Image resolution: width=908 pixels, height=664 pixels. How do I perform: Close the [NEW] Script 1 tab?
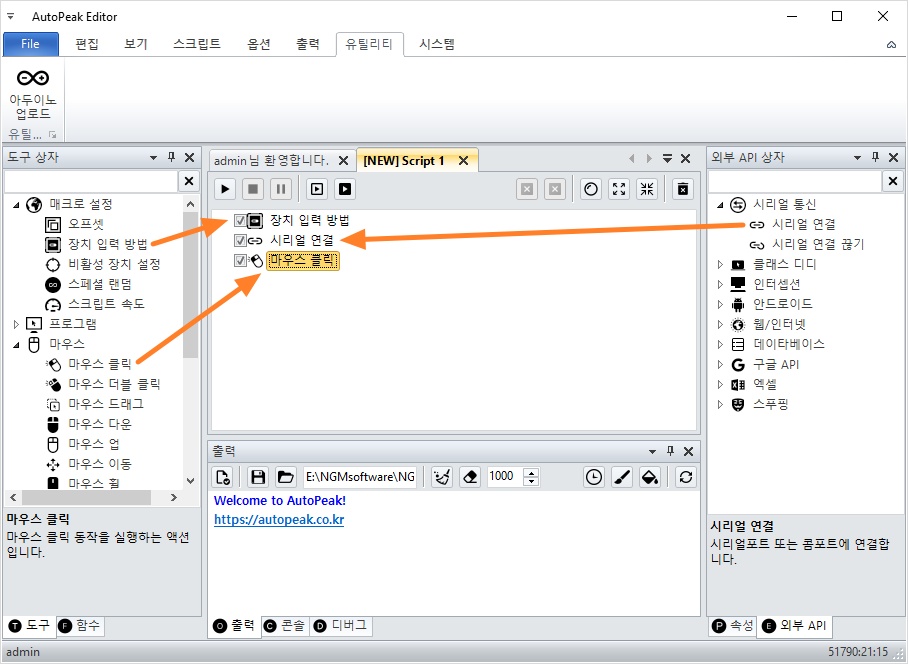[463, 160]
